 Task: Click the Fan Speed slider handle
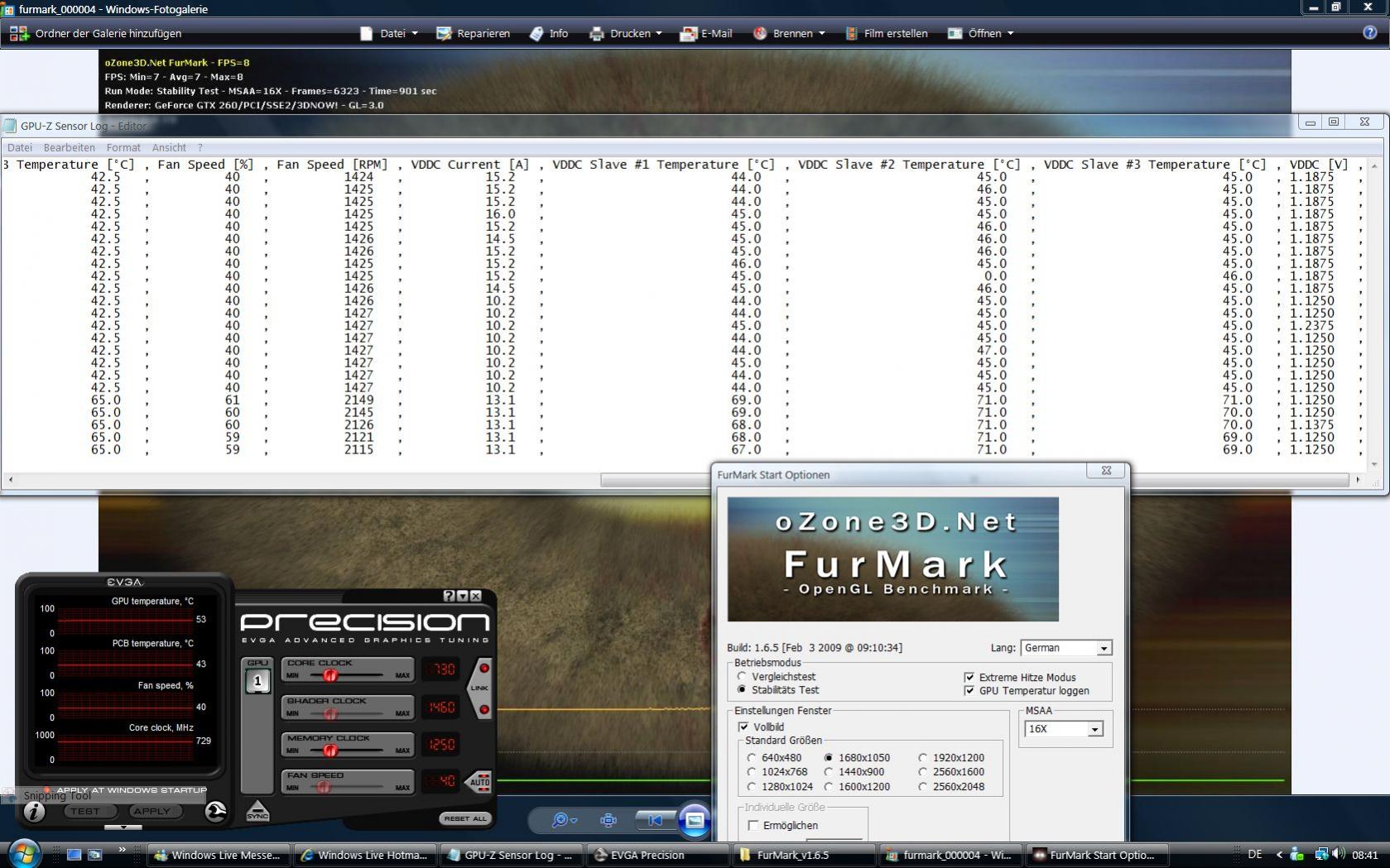(325, 787)
